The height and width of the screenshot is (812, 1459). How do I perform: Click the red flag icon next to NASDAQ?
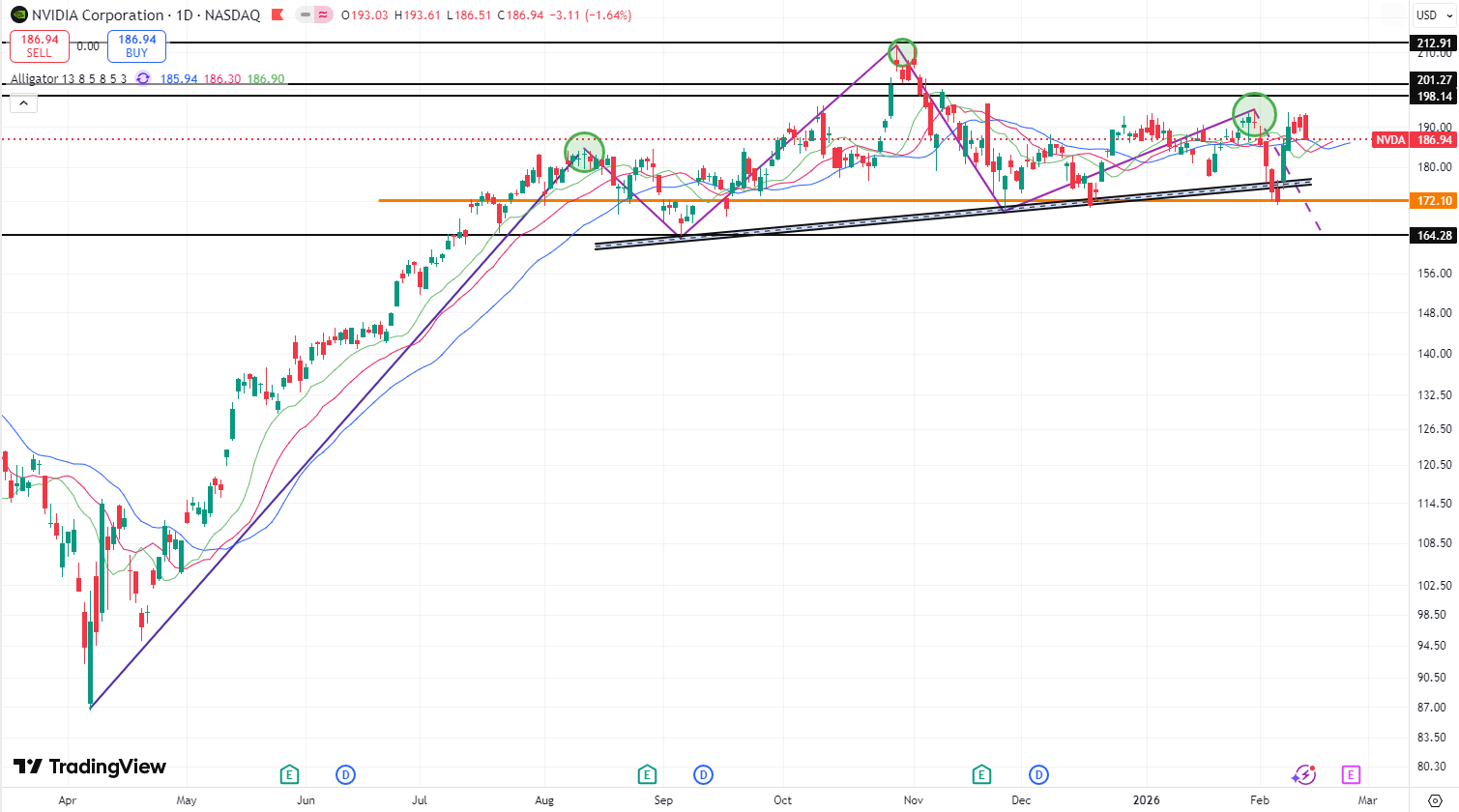277,15
